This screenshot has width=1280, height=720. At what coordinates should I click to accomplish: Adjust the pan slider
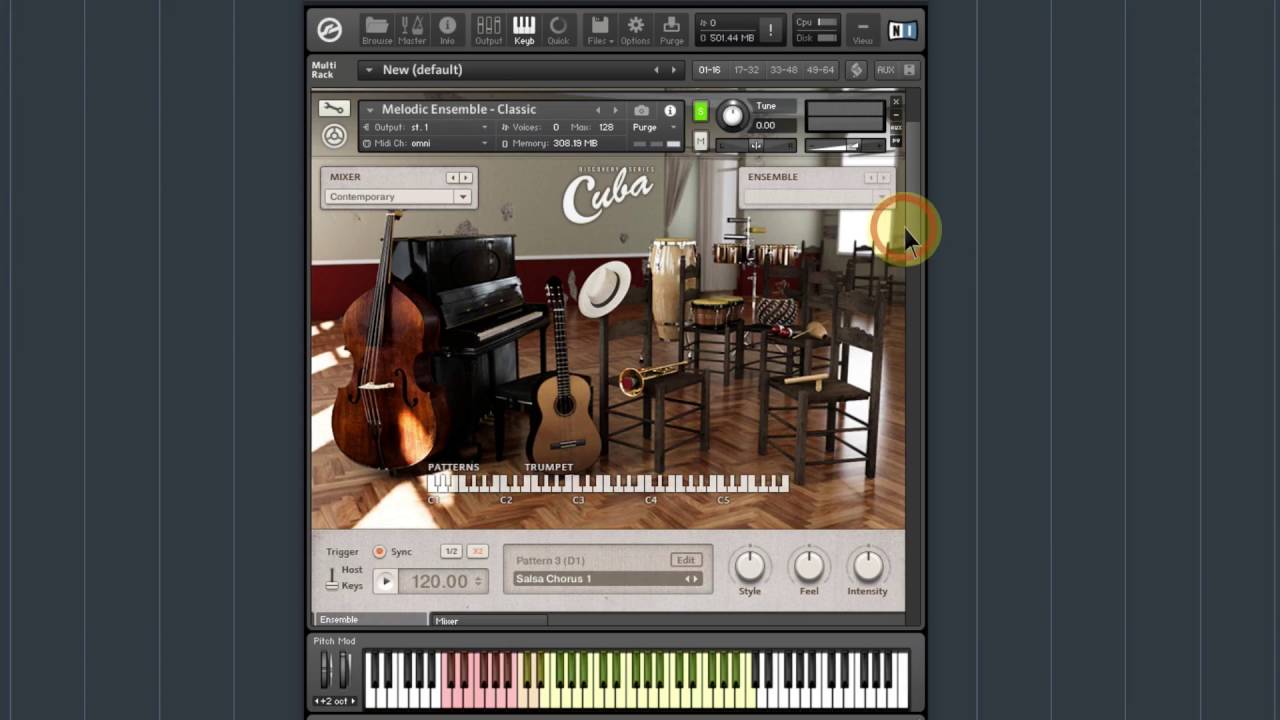(x=756, y=146)
